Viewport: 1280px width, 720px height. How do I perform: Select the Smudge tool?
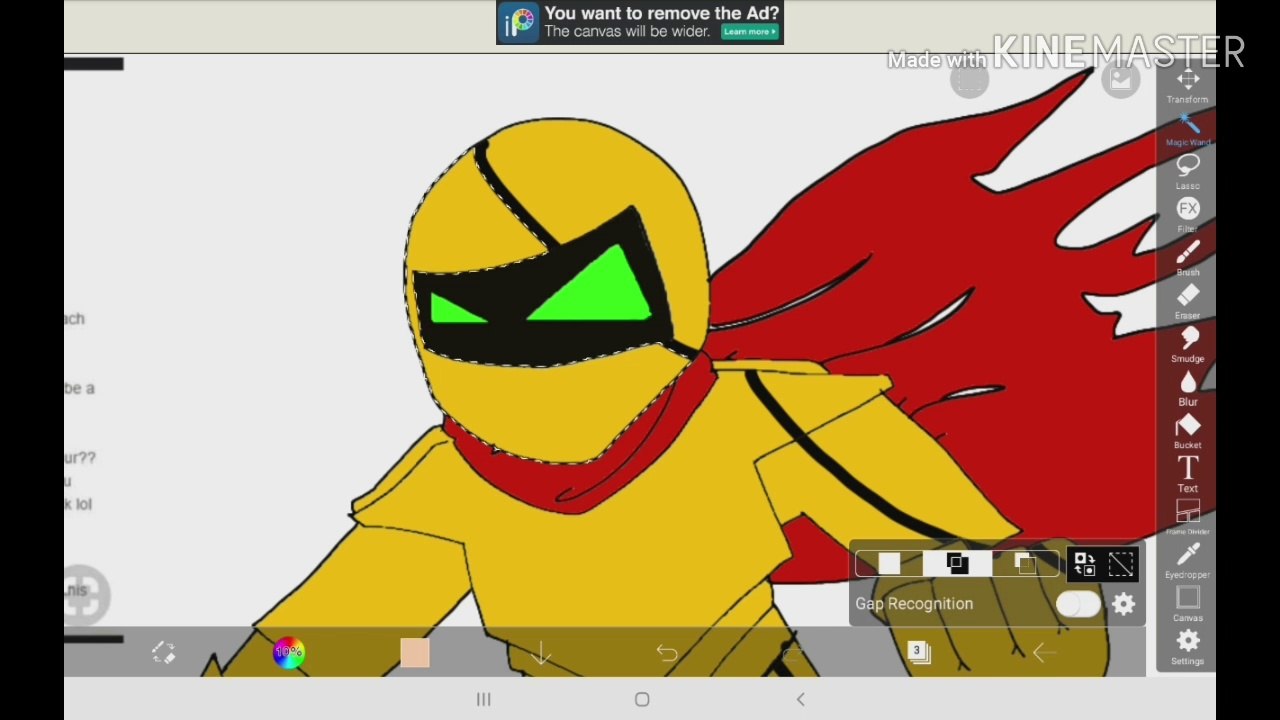(1187, 345)
